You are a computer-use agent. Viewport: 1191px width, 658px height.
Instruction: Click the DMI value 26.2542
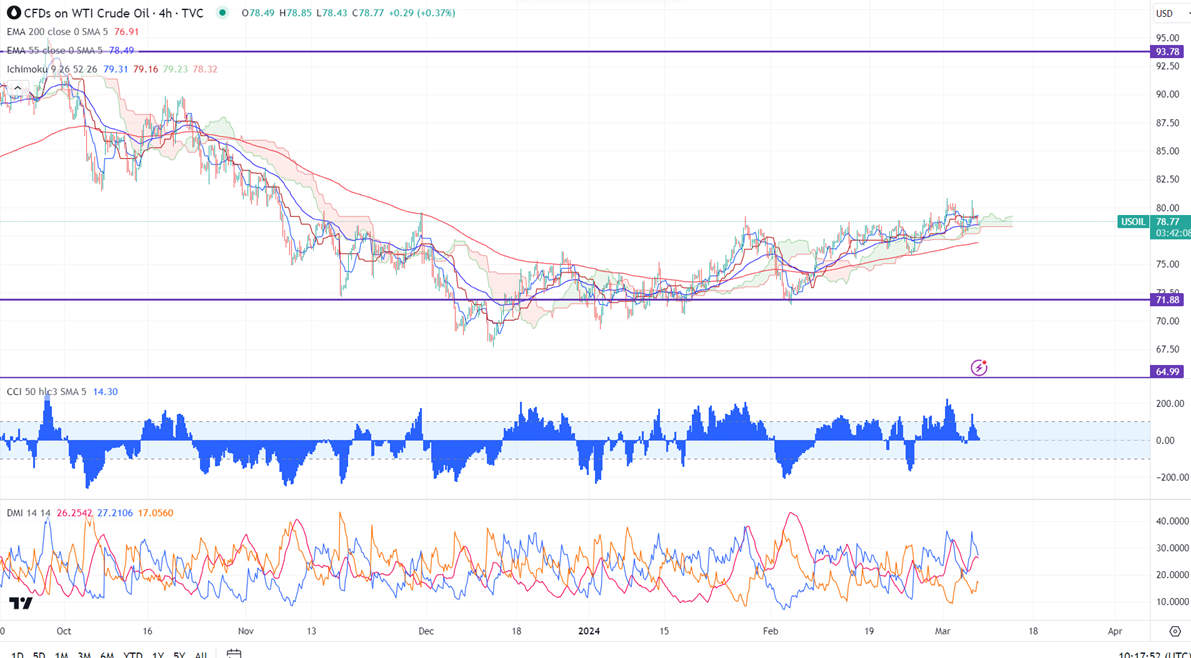(x=74, y=514)
